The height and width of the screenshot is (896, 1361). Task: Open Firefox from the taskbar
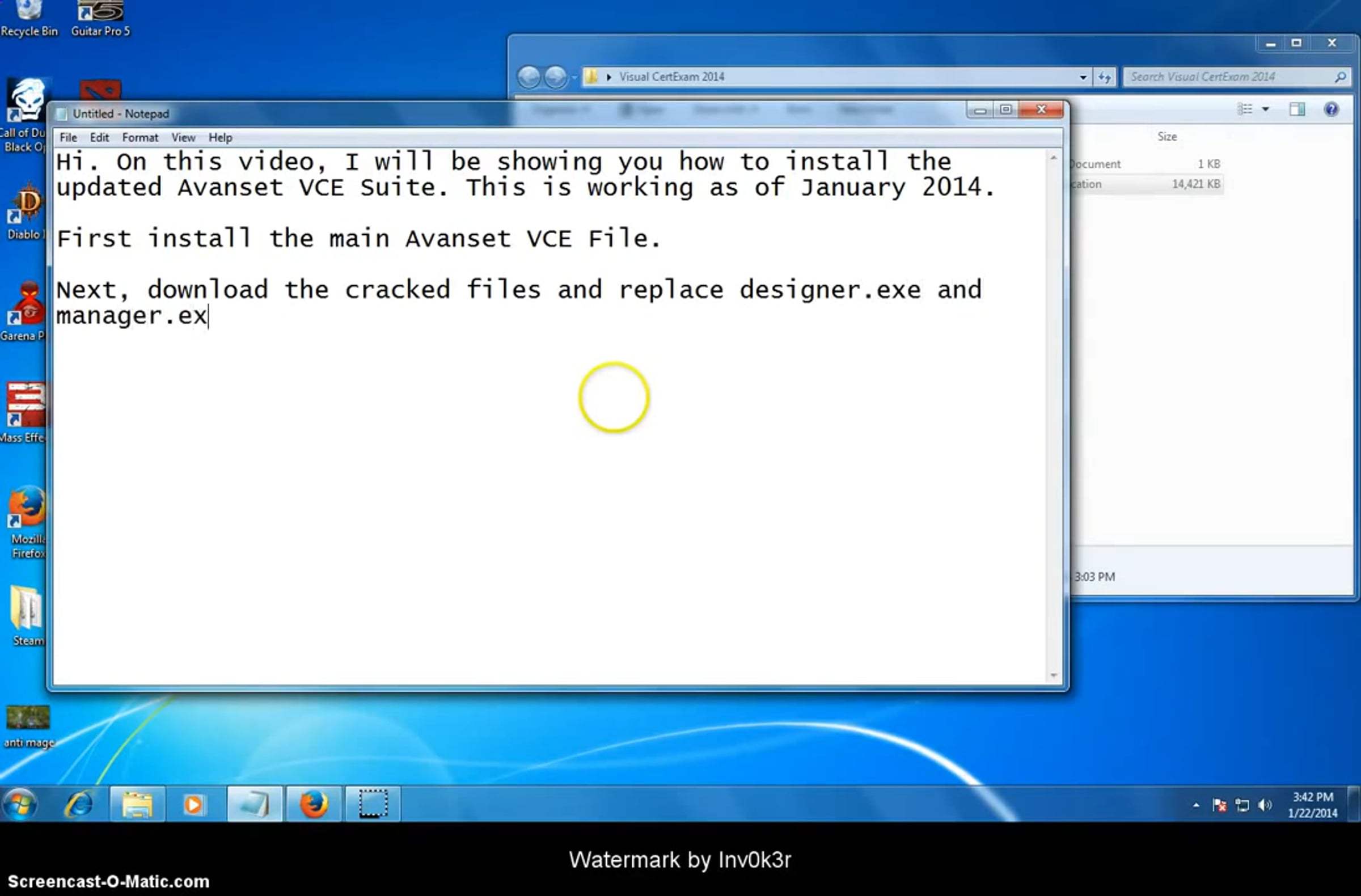pyautogui.click(x=314, y=805)
